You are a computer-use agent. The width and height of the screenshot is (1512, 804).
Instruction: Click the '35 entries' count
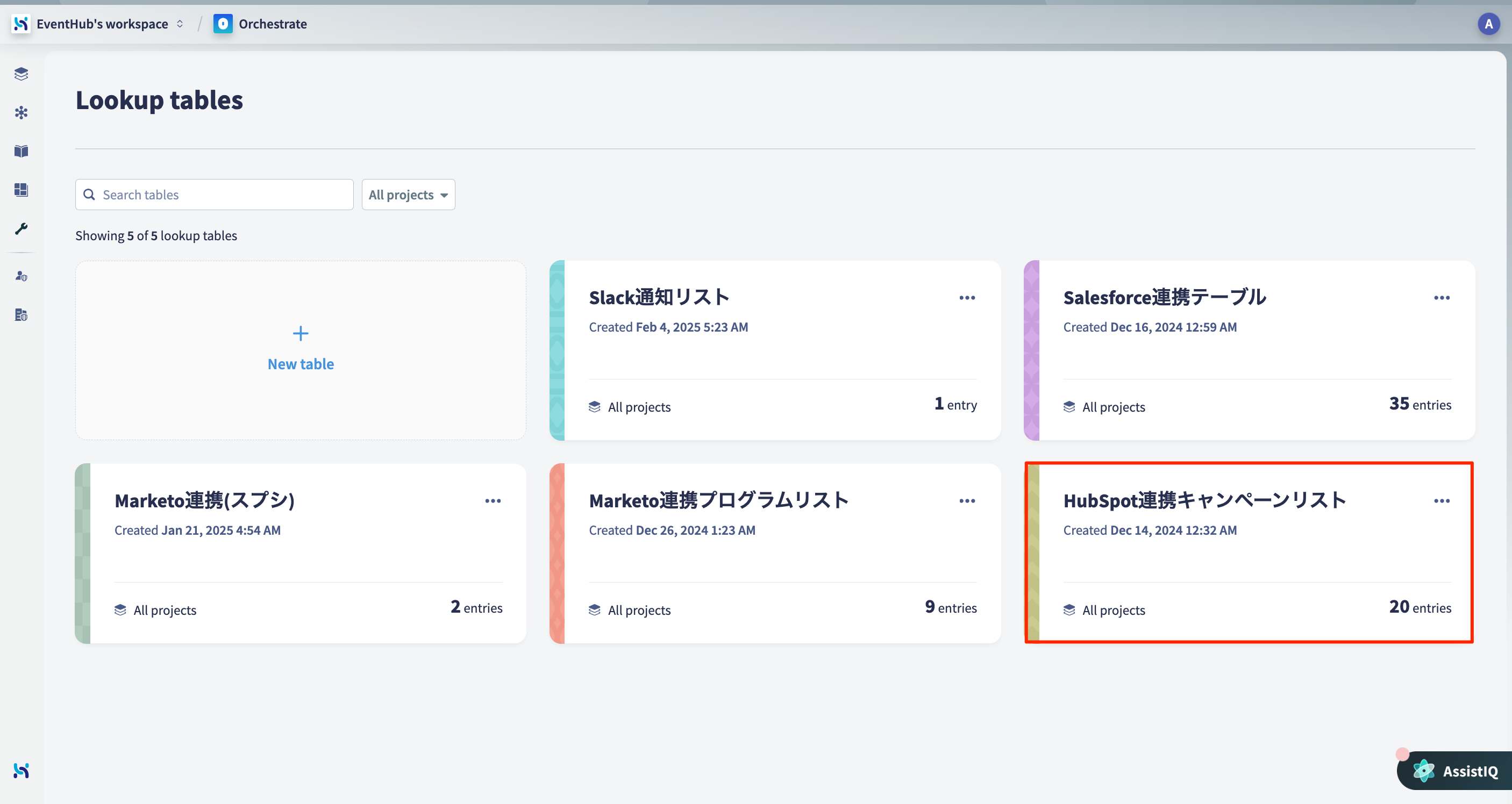tap(1420, 404)
